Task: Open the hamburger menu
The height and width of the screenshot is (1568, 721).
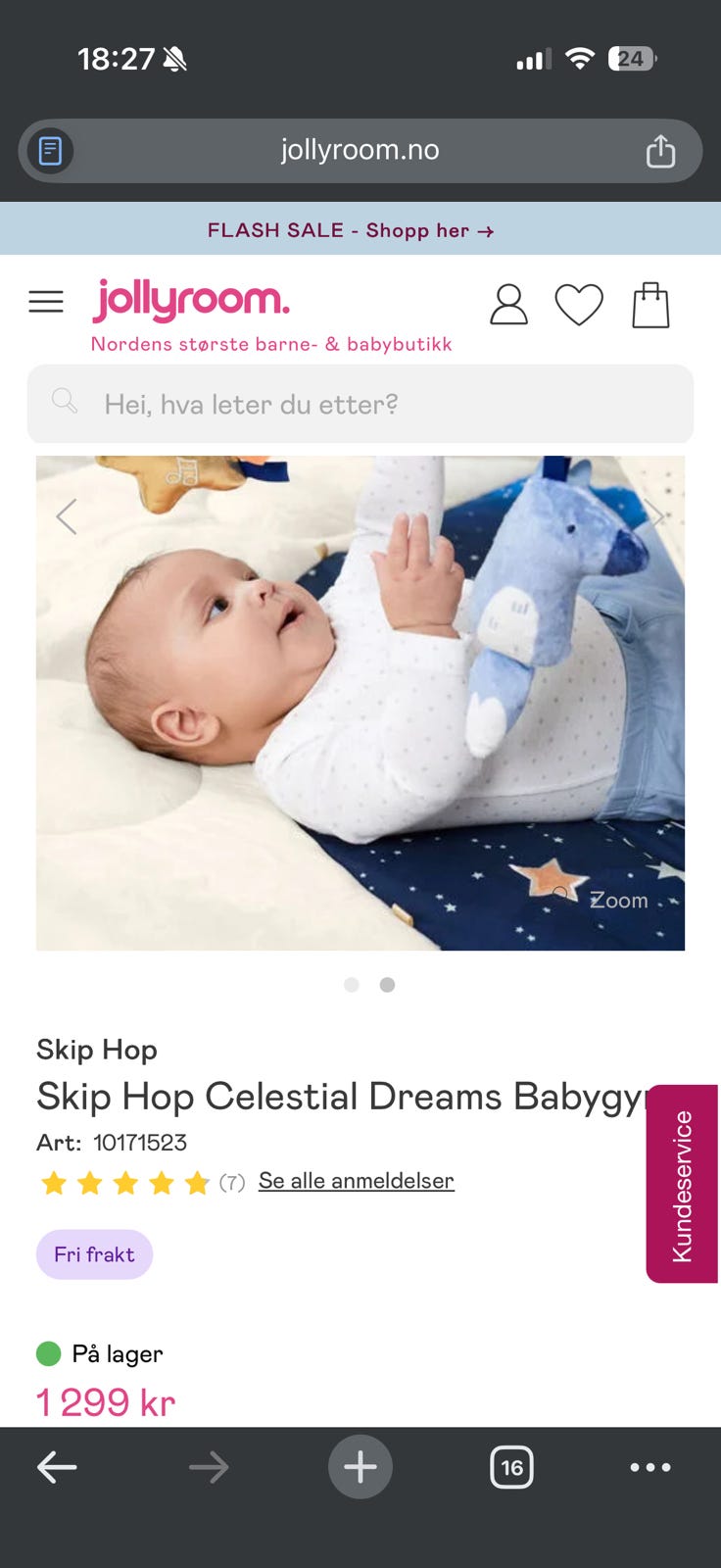Action: [46, 302]
